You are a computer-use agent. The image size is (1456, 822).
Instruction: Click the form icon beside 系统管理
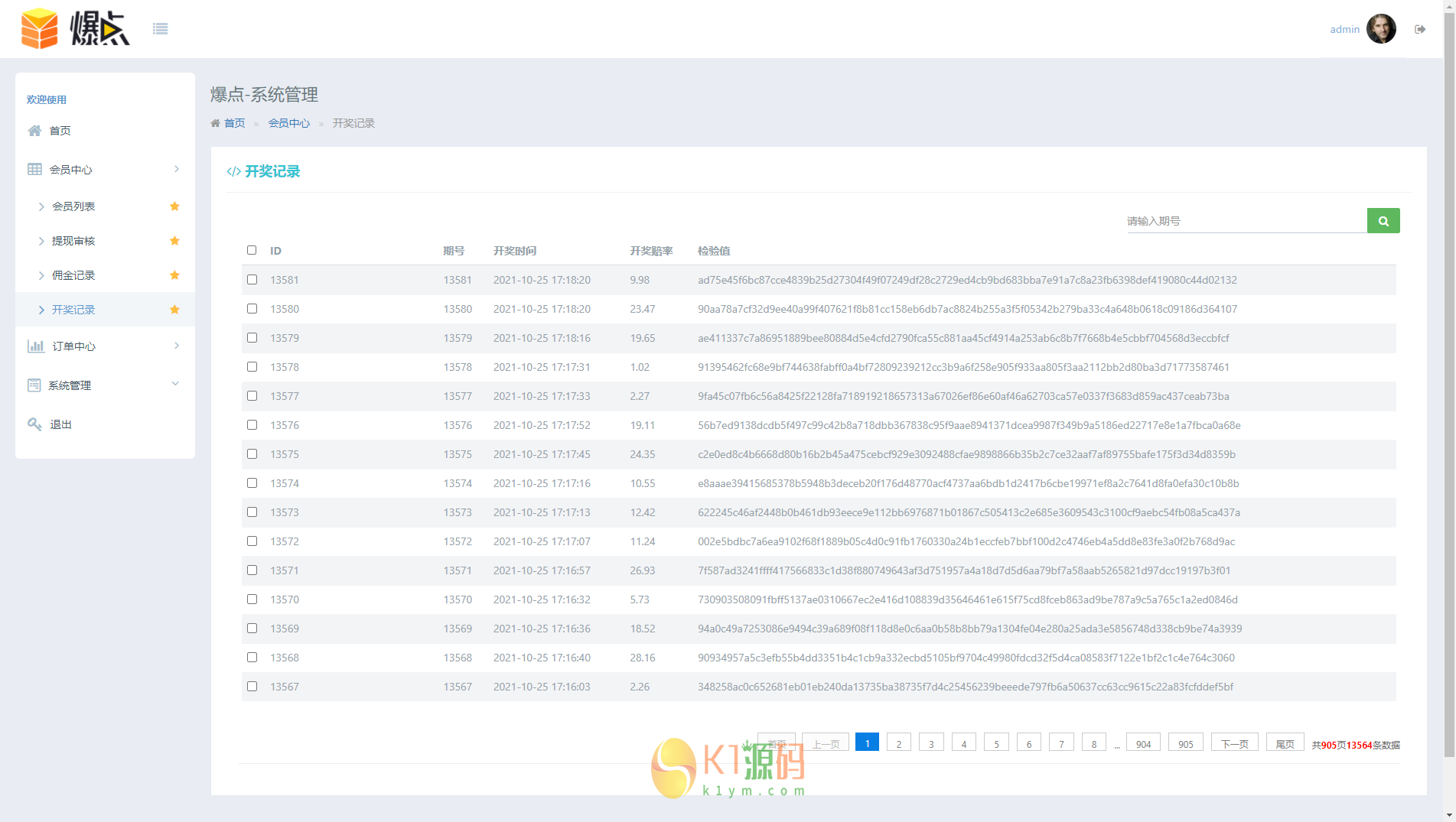[x=34, y=385]
